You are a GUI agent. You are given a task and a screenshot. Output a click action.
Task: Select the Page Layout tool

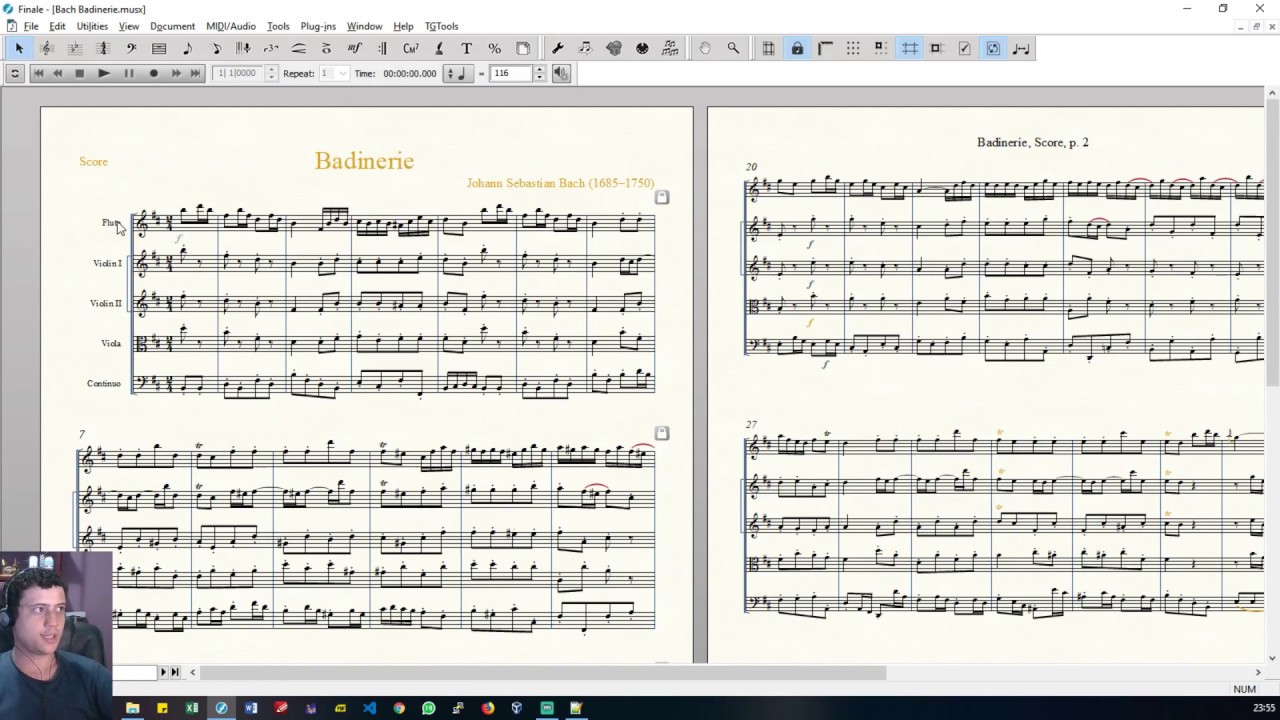(x=522, y=48)
